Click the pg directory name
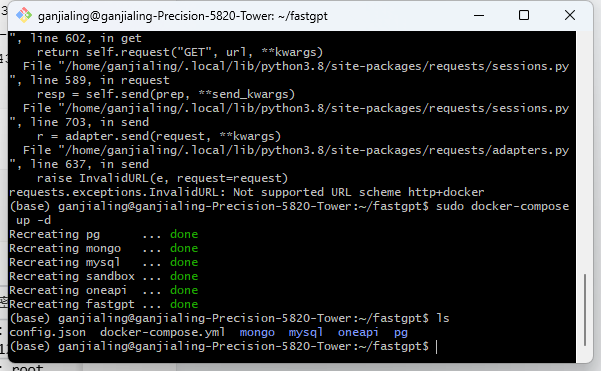601x371 pixels. click(401, 332)
